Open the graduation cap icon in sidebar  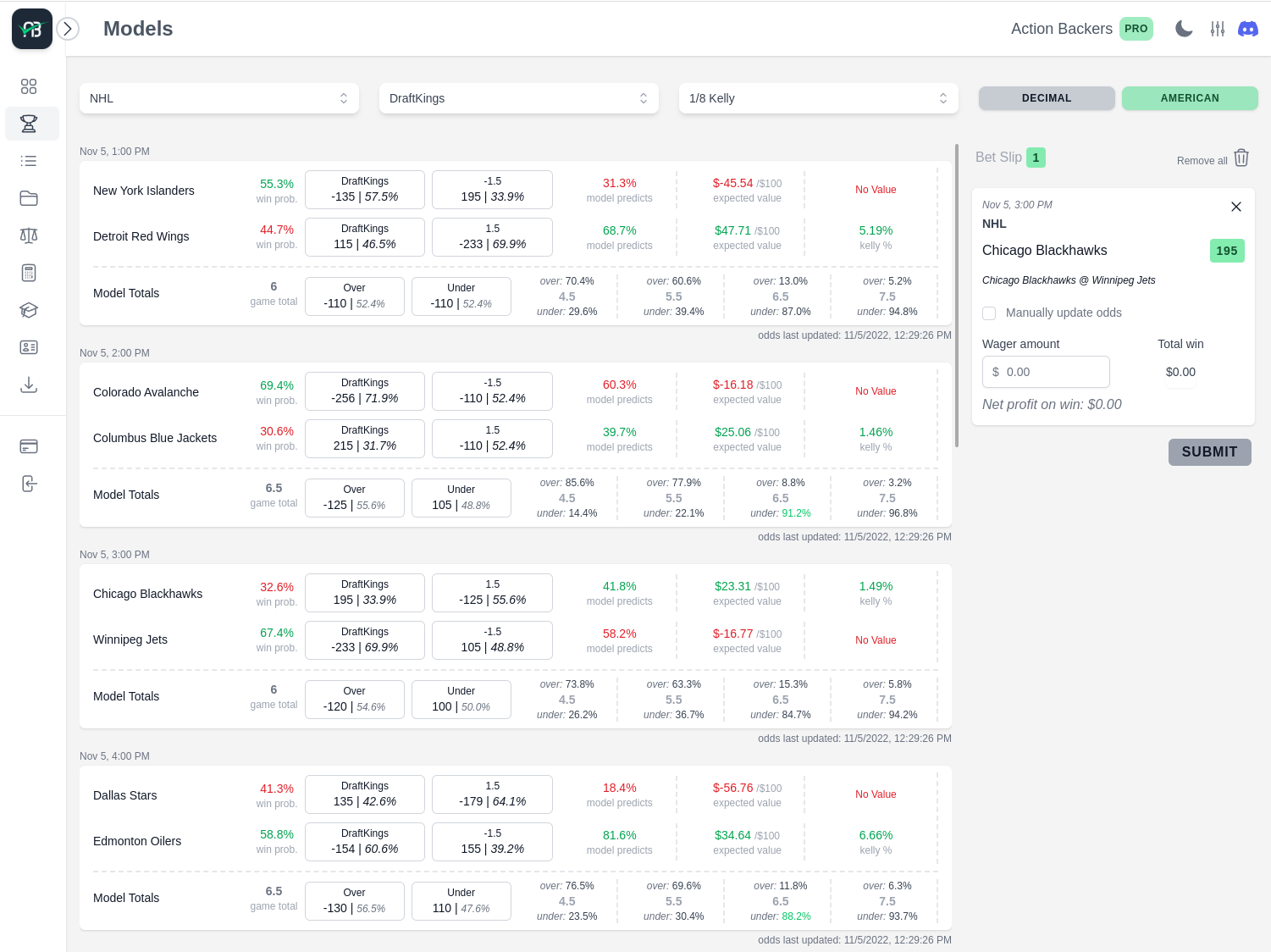click(29, 310)
